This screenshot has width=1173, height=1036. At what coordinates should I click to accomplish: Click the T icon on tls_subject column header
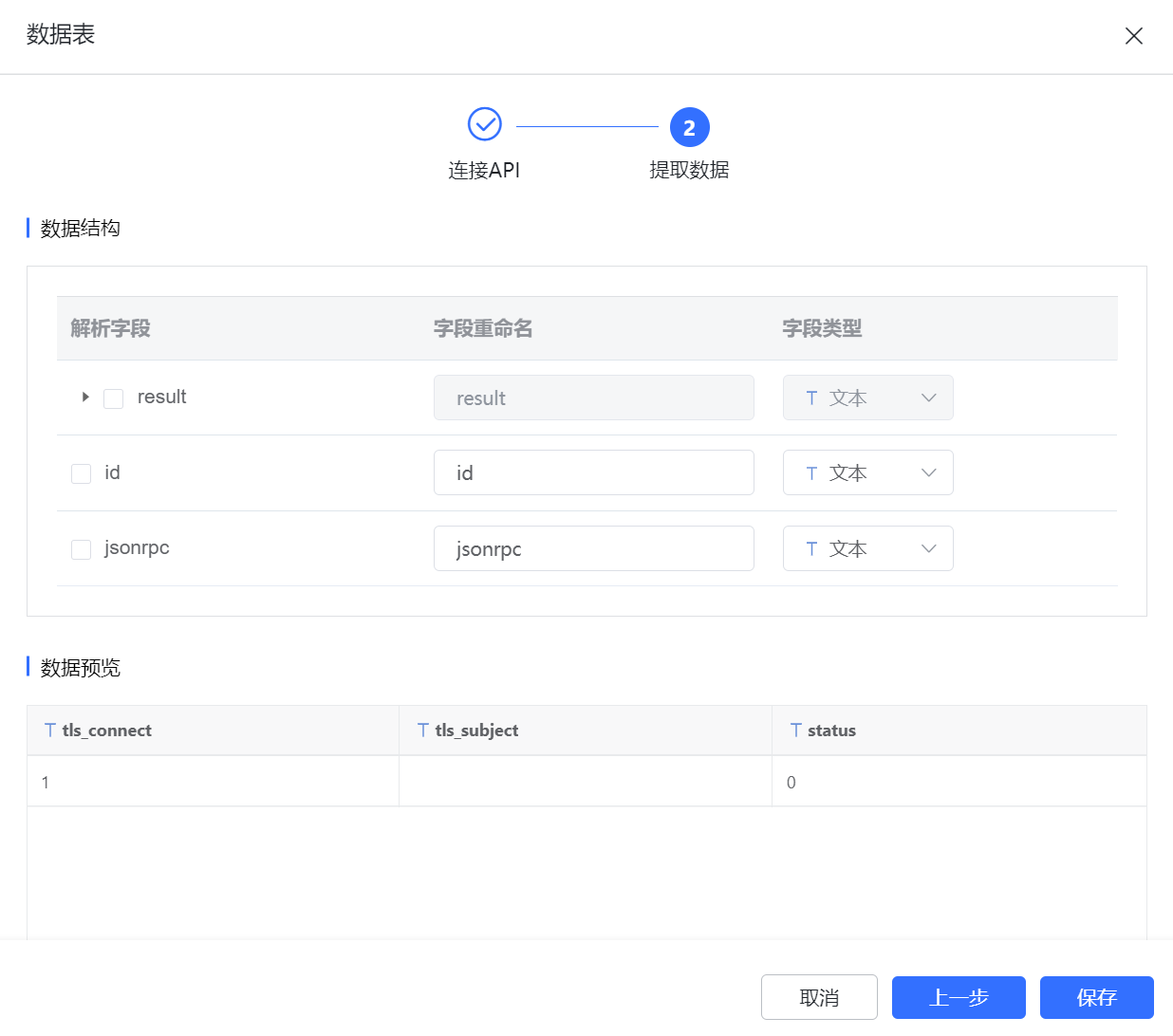[x=421, y=730]
